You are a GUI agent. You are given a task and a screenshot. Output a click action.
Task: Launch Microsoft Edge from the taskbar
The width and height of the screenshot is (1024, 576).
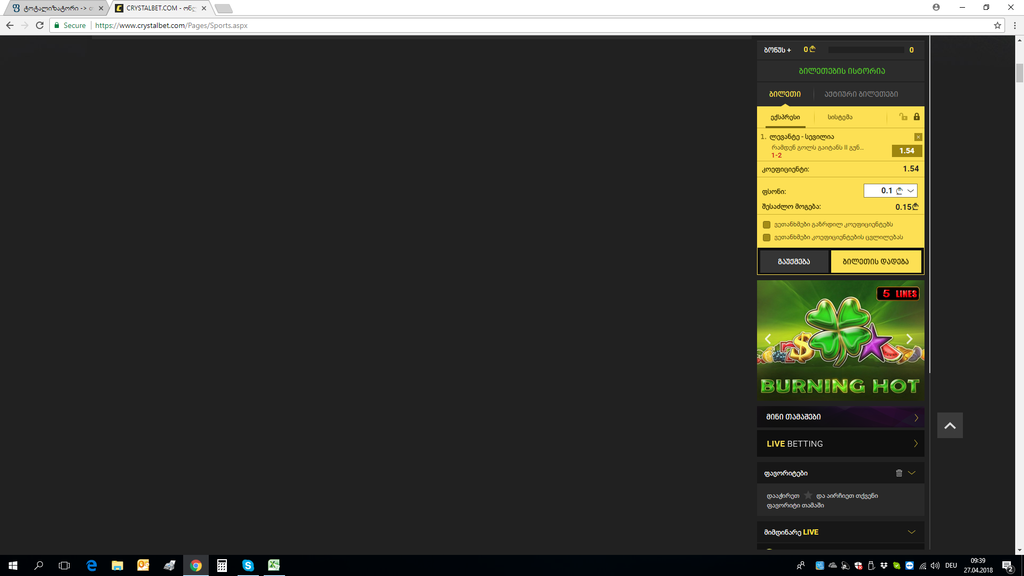click(x=91, y=566)
